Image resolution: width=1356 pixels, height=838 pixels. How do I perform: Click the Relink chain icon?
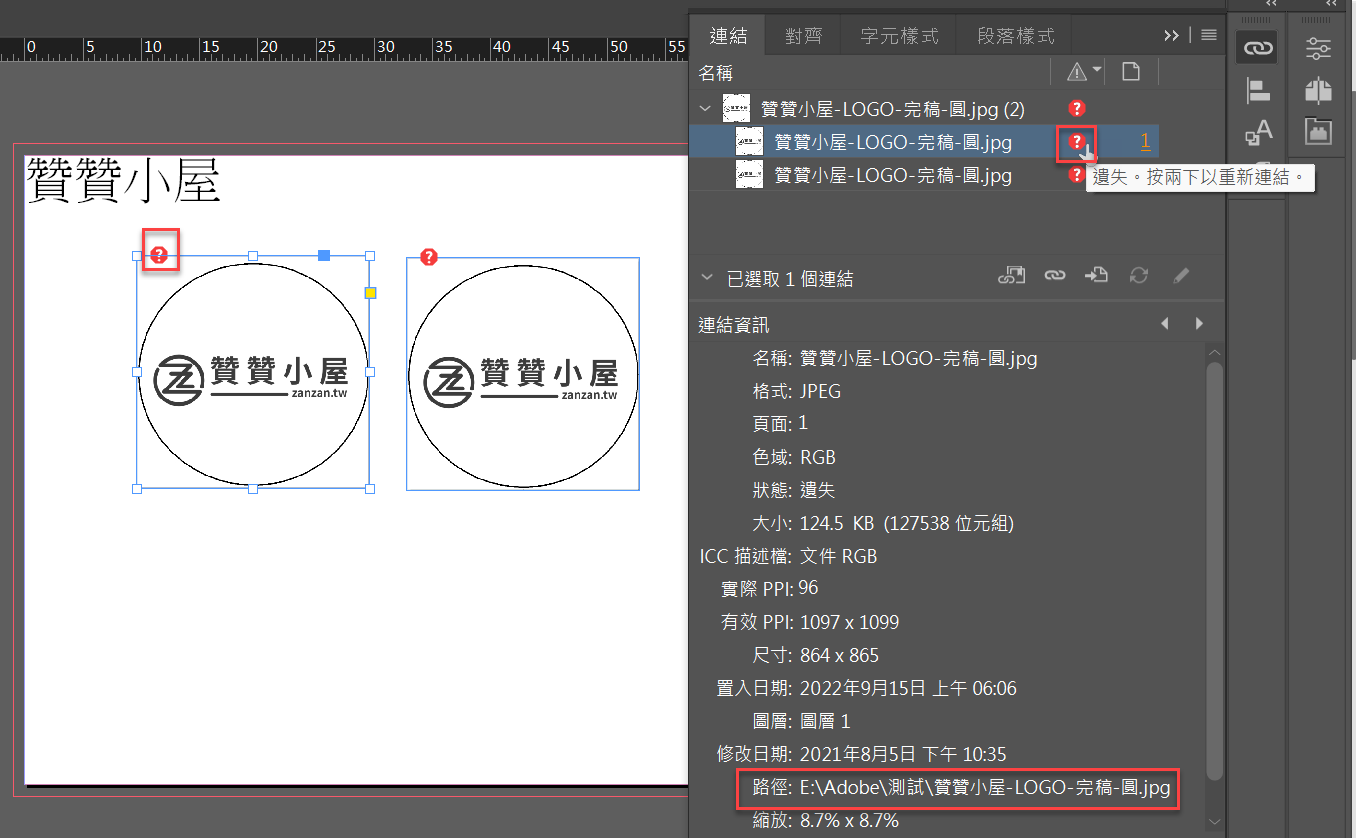[1054, 276]
